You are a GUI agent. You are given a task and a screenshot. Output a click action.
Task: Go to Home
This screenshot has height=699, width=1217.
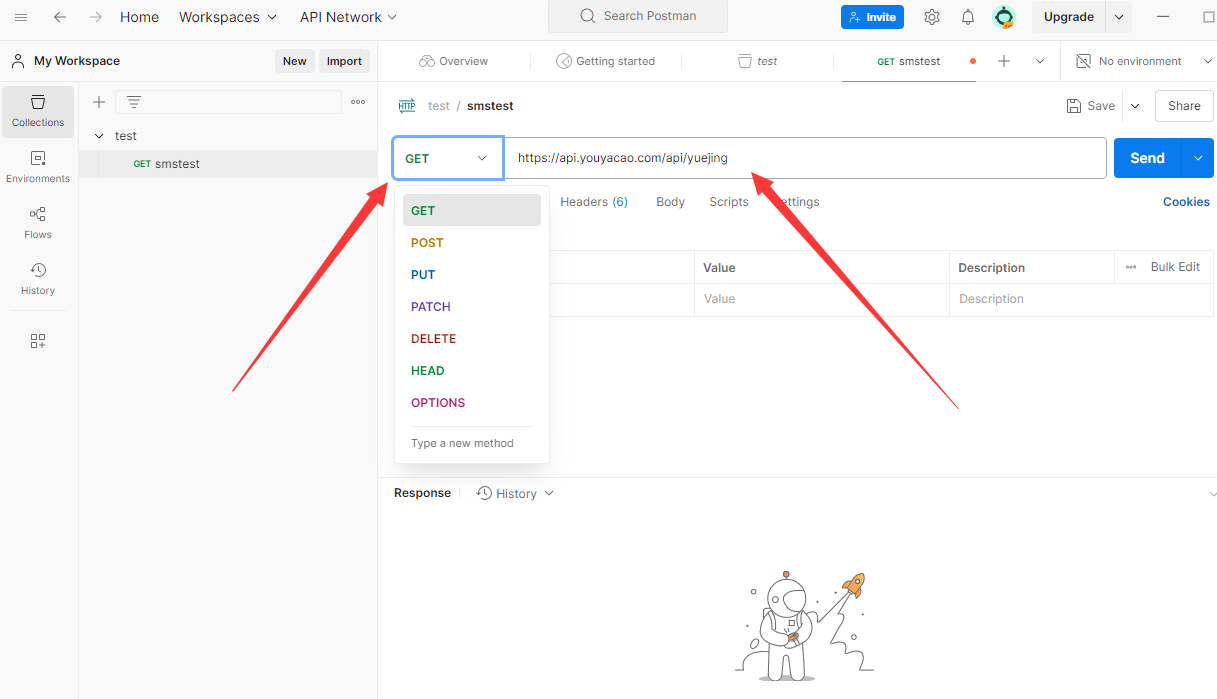(x=139, y=17)
